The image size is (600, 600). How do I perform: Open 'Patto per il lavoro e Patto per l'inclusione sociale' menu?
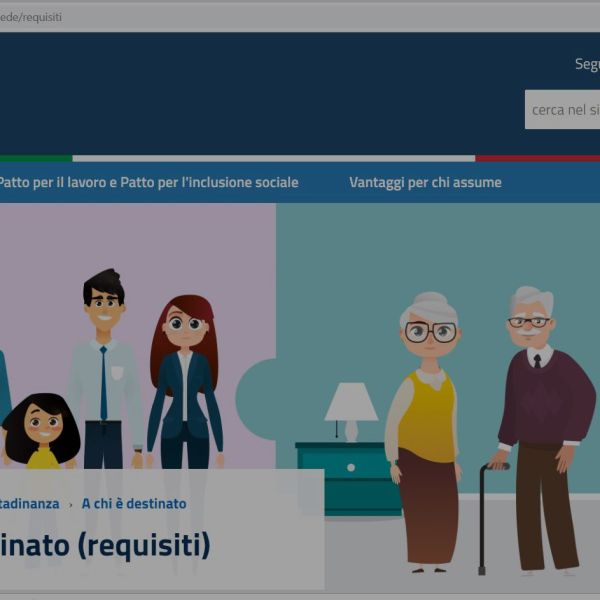click(148, 183)
